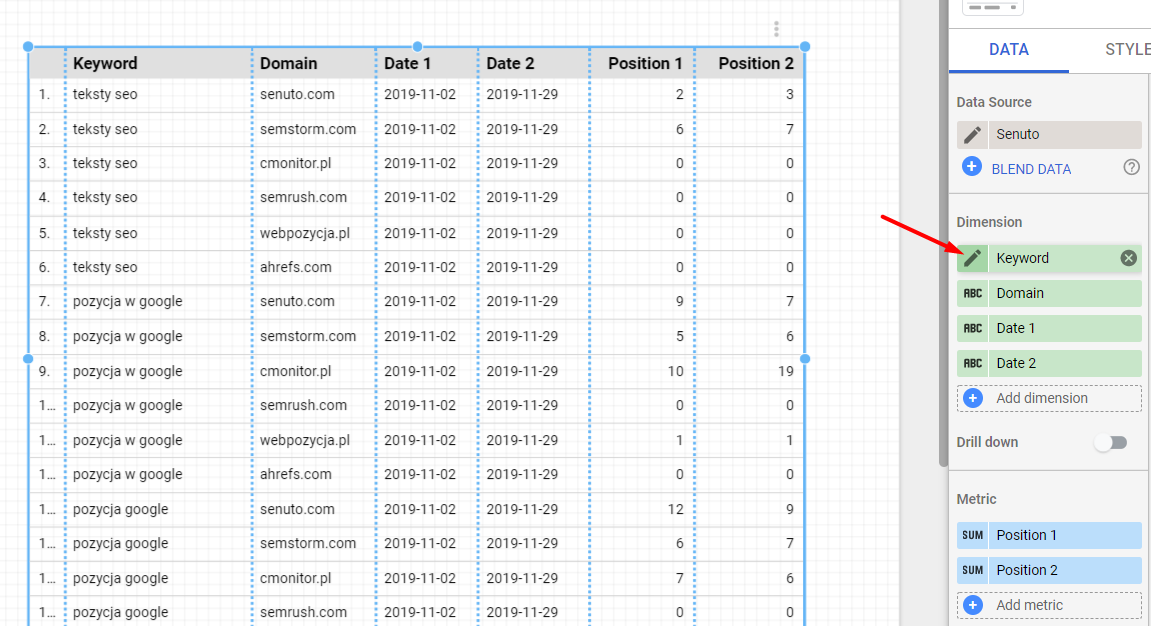Click ahrefs.com cell in row 6
Image resolution: width=1151 pixels, height=626 pixels.
pyautogui.click(x=295, y=267)
